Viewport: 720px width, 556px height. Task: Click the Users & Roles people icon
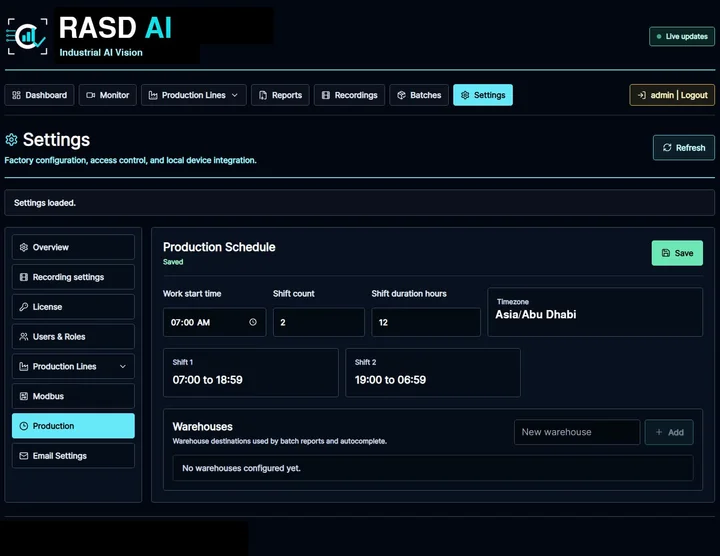24,337
